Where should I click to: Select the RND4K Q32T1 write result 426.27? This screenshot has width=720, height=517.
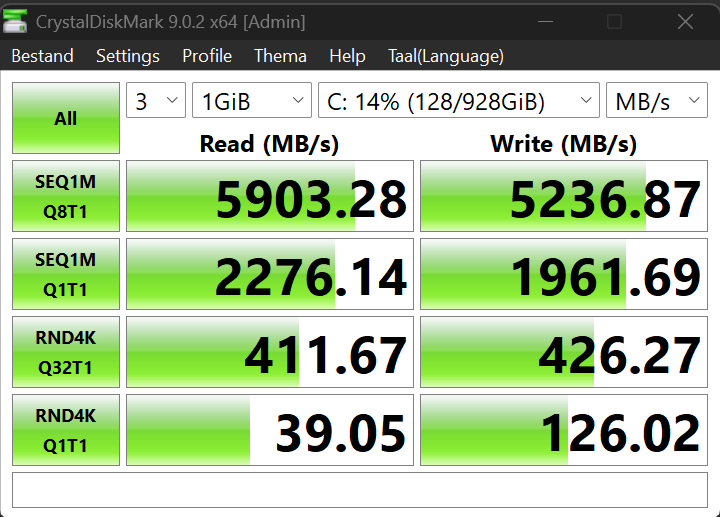[x=564, y=352]
